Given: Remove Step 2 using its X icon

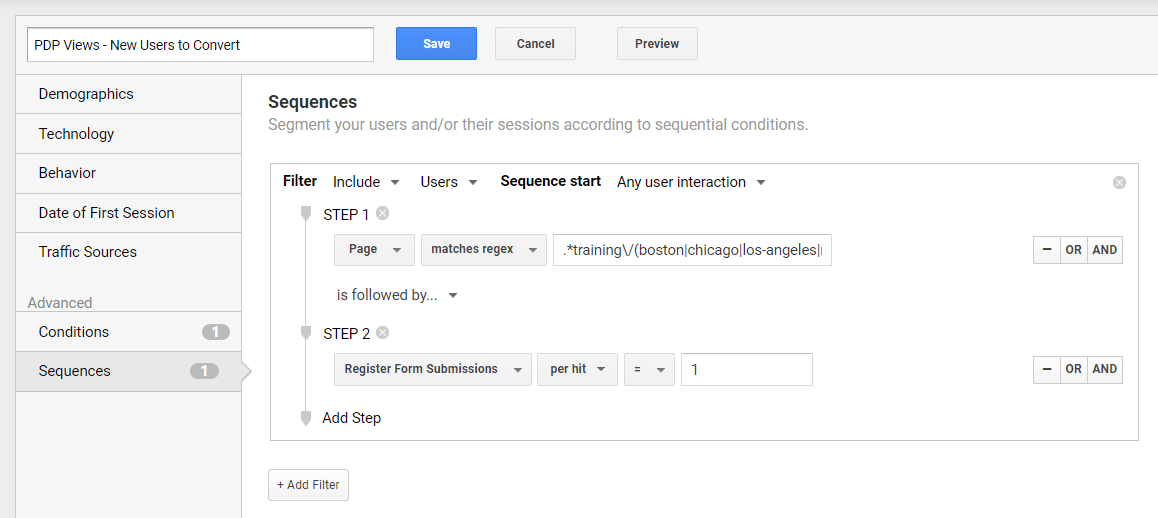Looking at the screenshot, I should [383, 333].
